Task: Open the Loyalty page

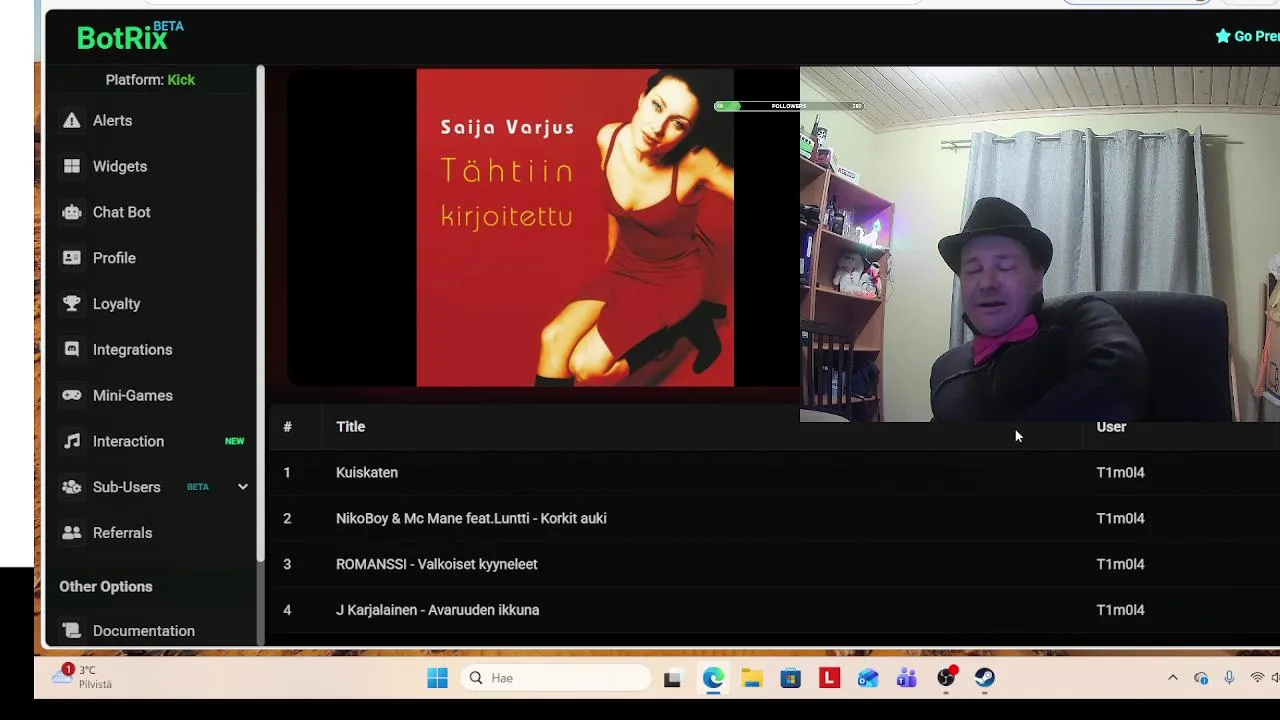Action: [x=116, y=304]
